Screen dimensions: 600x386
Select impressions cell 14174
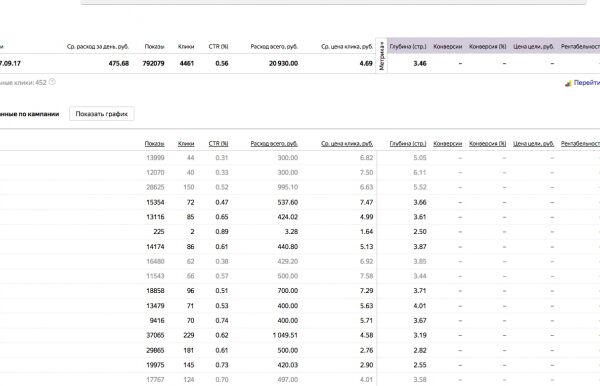(155, 247)
